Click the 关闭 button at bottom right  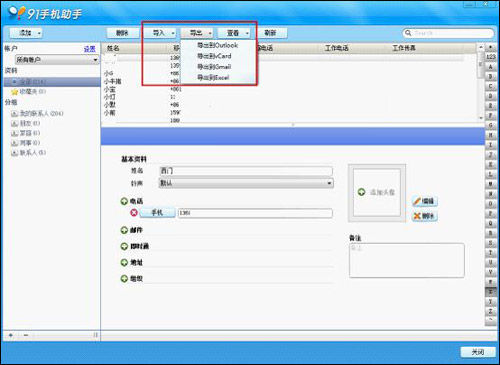477,352
